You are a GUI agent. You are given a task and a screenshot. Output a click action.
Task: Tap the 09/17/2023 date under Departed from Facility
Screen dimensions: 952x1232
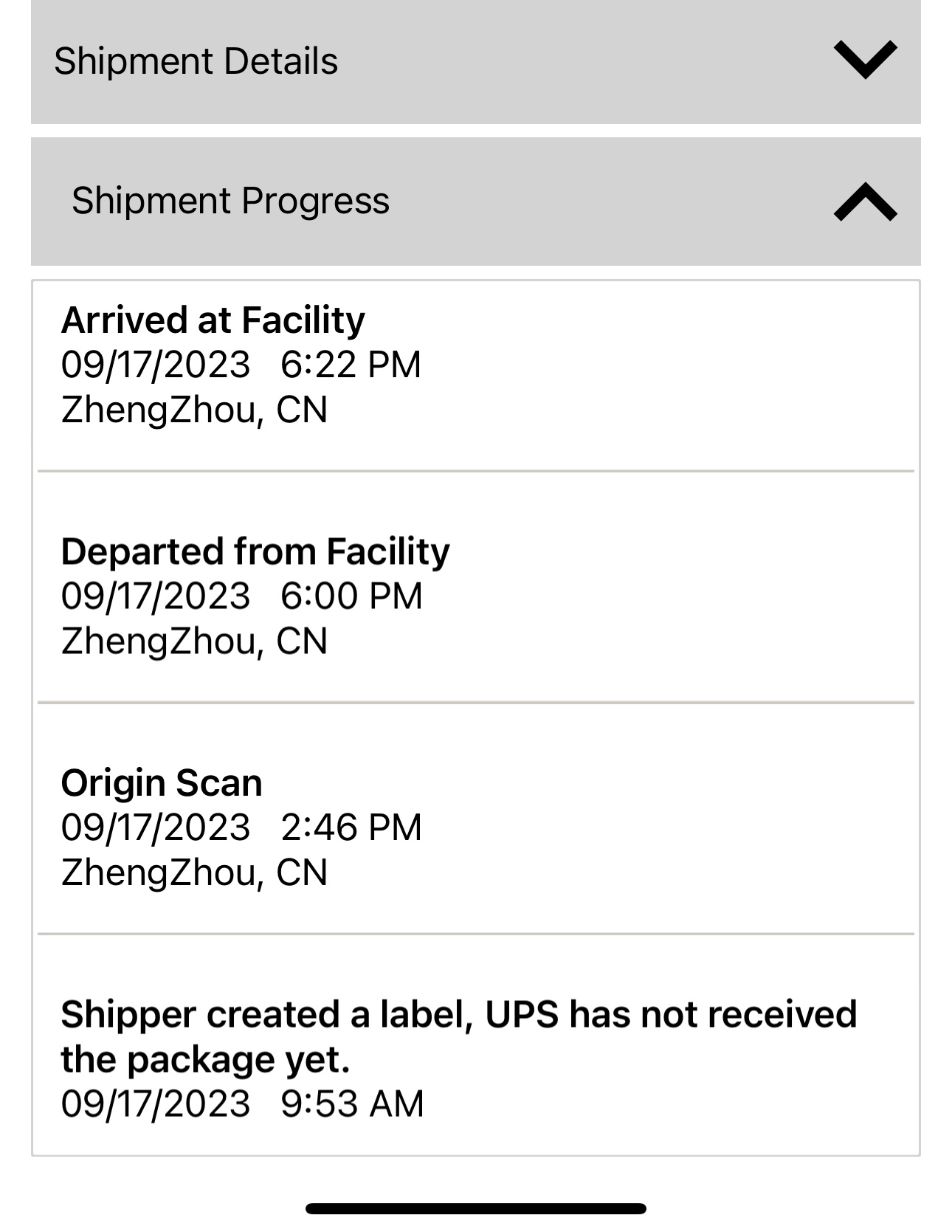156,596
